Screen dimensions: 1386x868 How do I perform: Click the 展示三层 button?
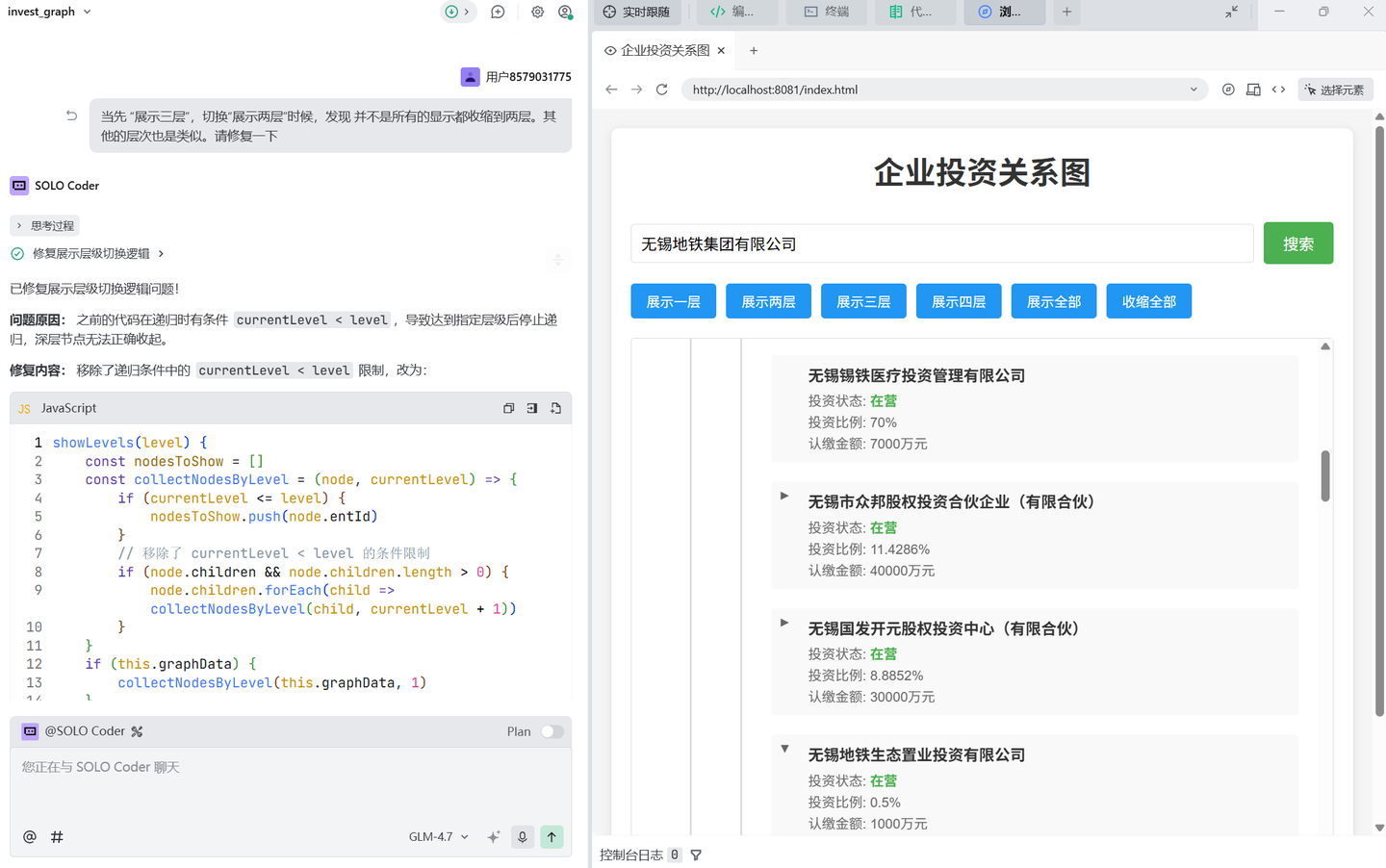[863, 301]
